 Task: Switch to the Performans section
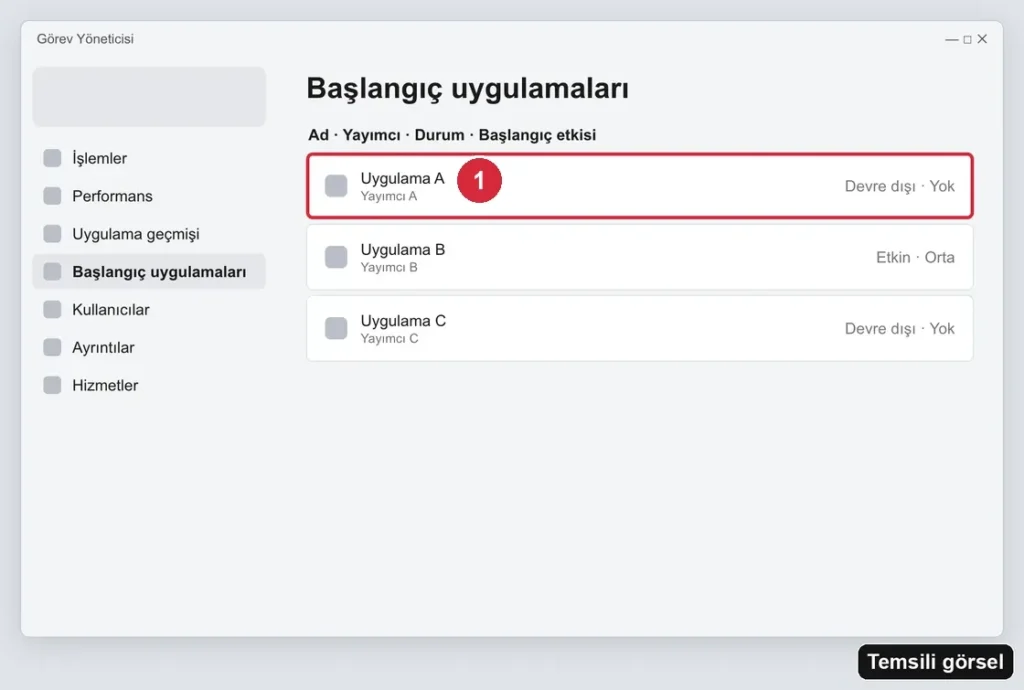pos(149,196)
